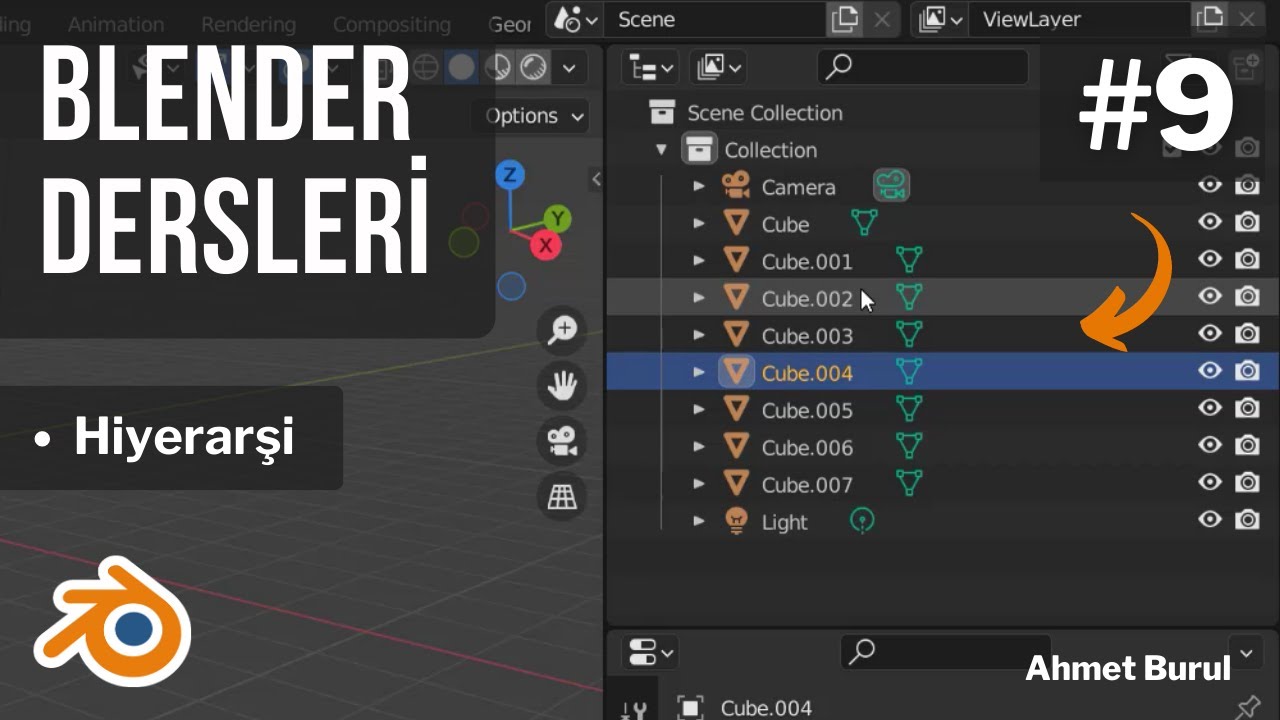Expand the Cube.002 row arrow
Image resolution: width=1280 pixels, height=720 pixels.
[699, 298]
